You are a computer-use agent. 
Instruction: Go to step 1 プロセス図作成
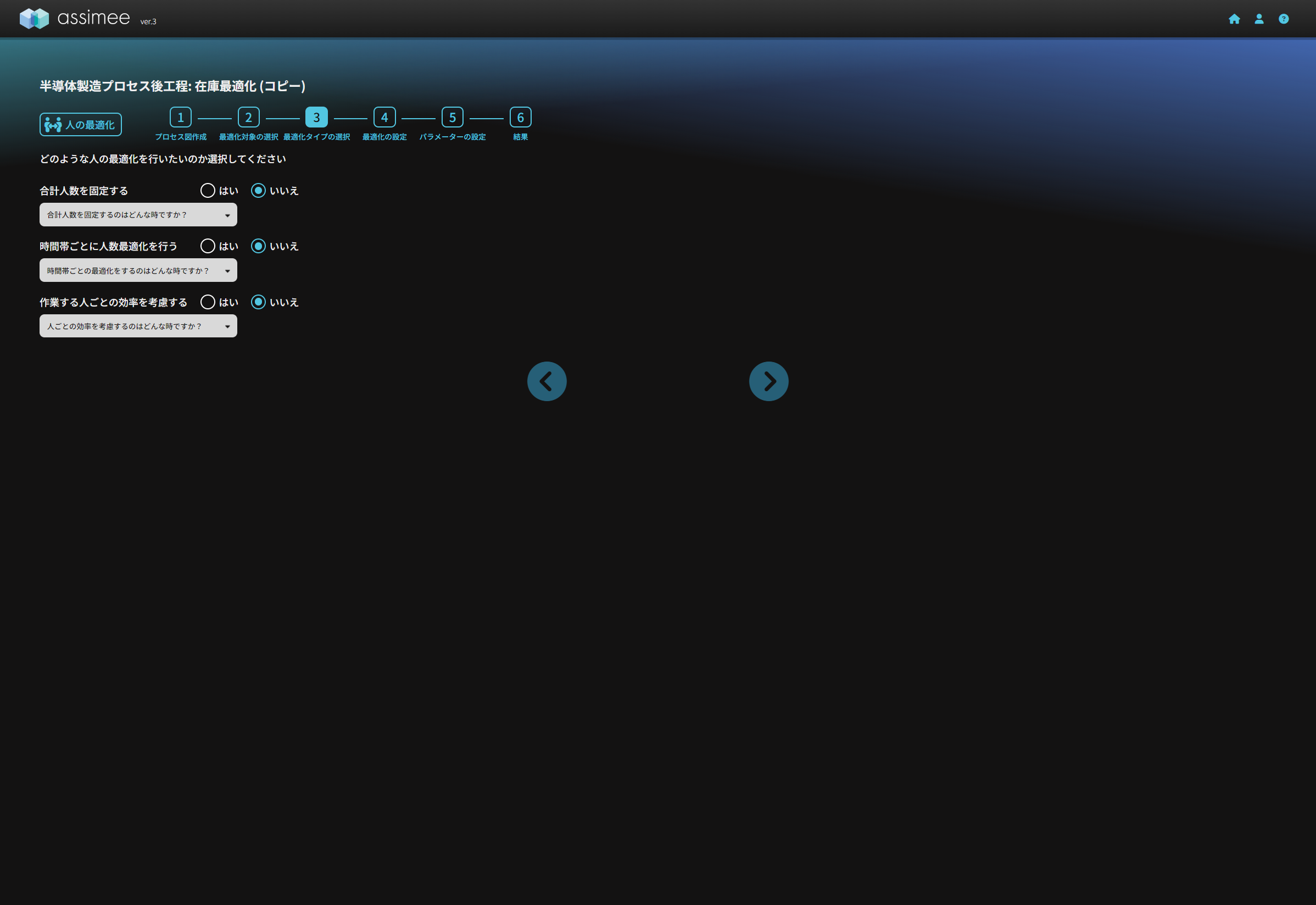coord(181,118)
